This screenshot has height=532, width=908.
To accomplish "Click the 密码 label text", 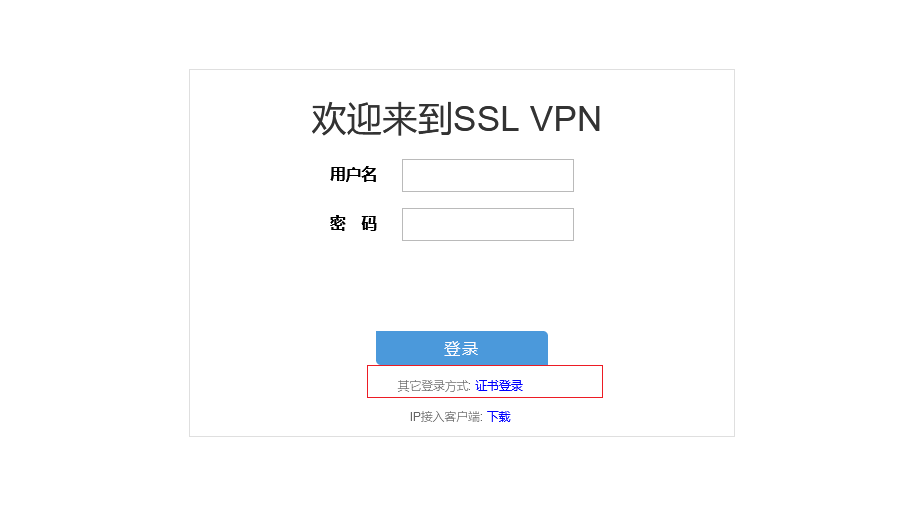I will point(353,223).
